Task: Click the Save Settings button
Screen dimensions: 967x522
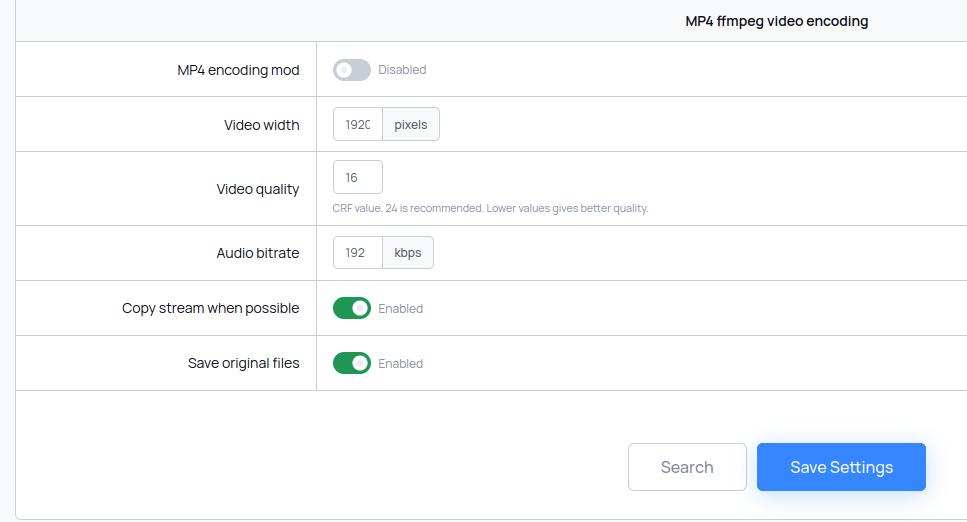Action: tap(841, 467)
